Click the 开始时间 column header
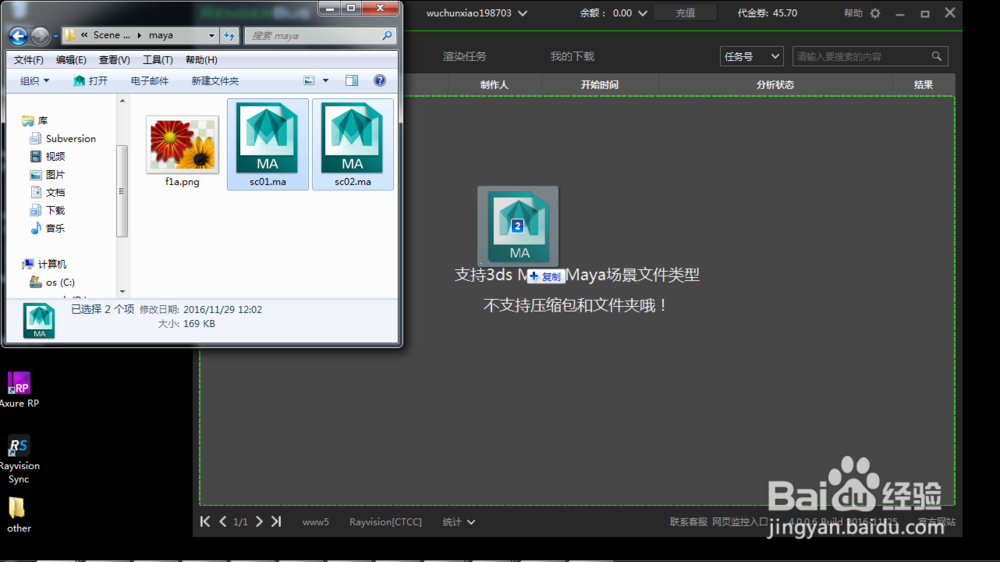Screen dimensions: 1000x562 [x=599, y=84]
